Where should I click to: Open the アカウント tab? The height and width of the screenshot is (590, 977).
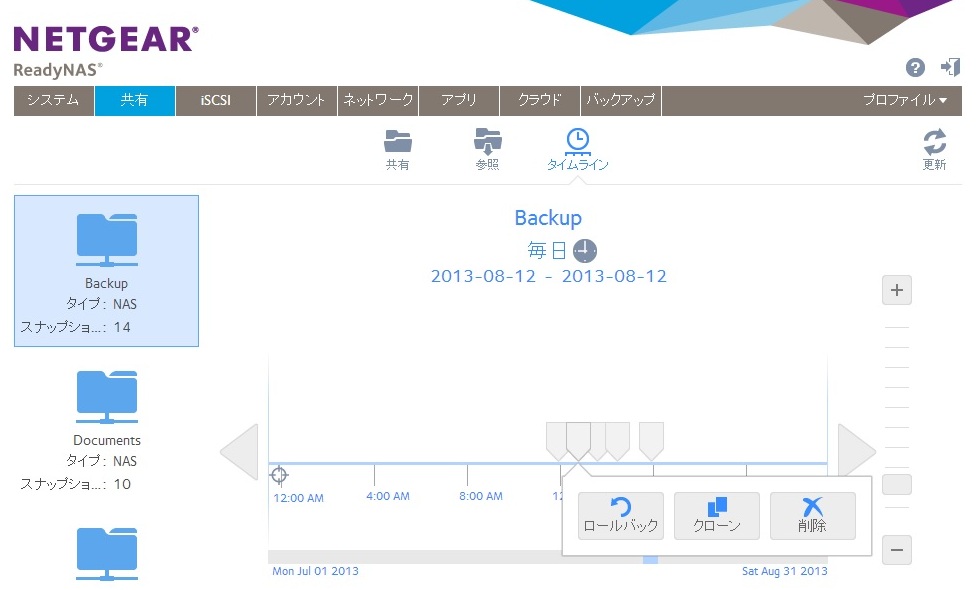pyautogui.click(x=297, y=100)
